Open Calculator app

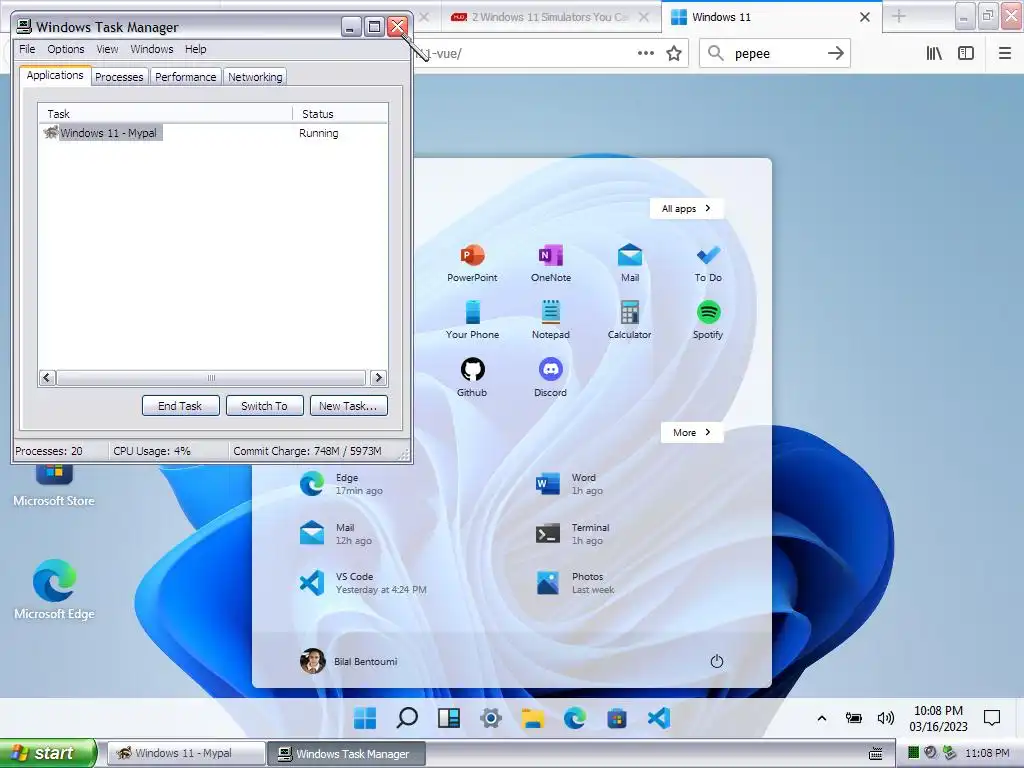coord(630,320)
